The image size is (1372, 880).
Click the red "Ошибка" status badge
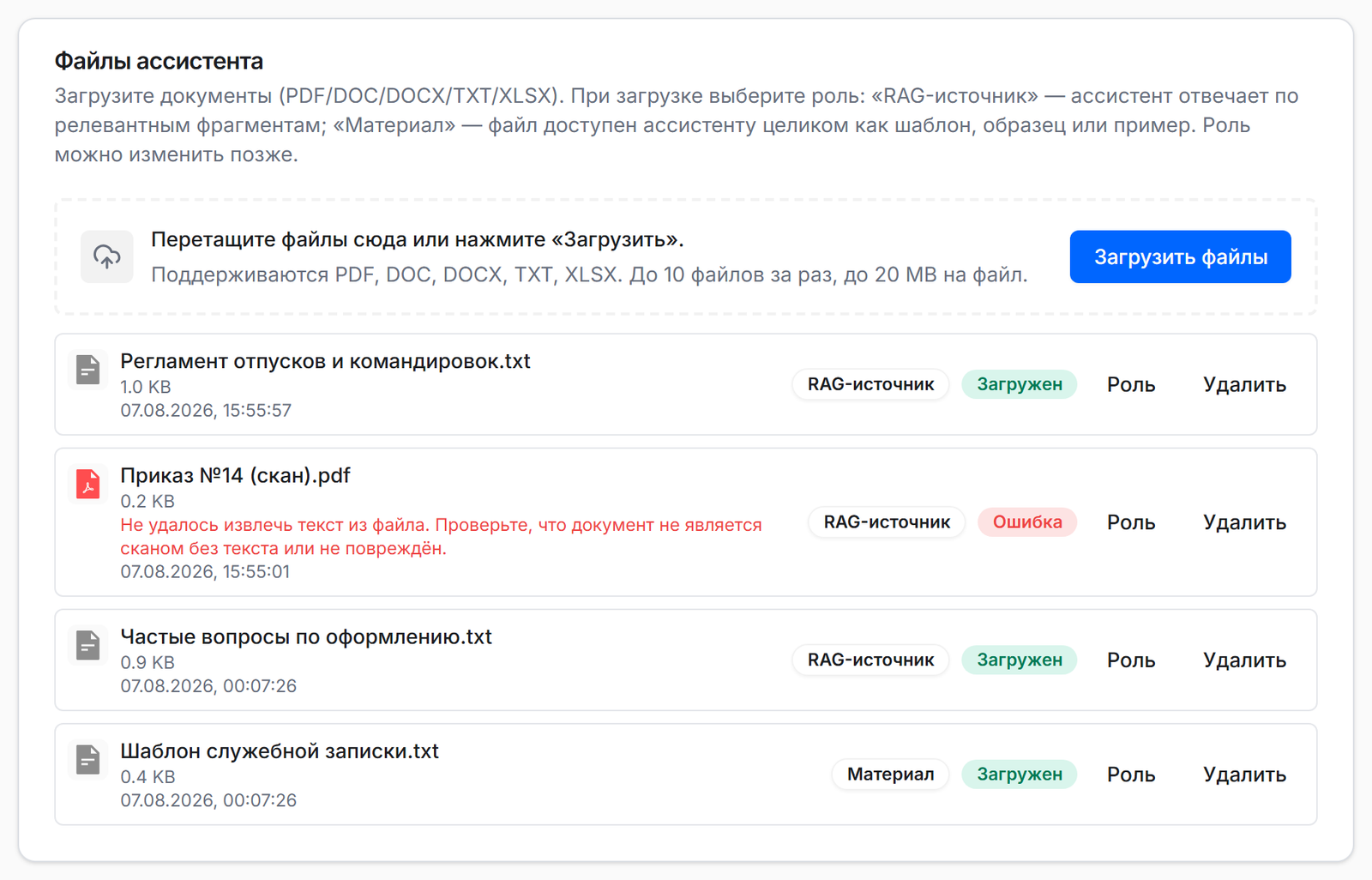(x=1027, y=522)
